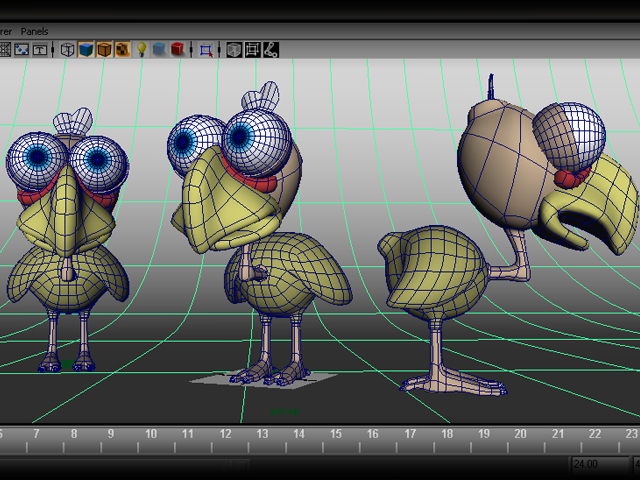This screenshot has width=640, height=480.
Task: Jump to frame 8 on the timeline
Action: (x=74, y=434)
